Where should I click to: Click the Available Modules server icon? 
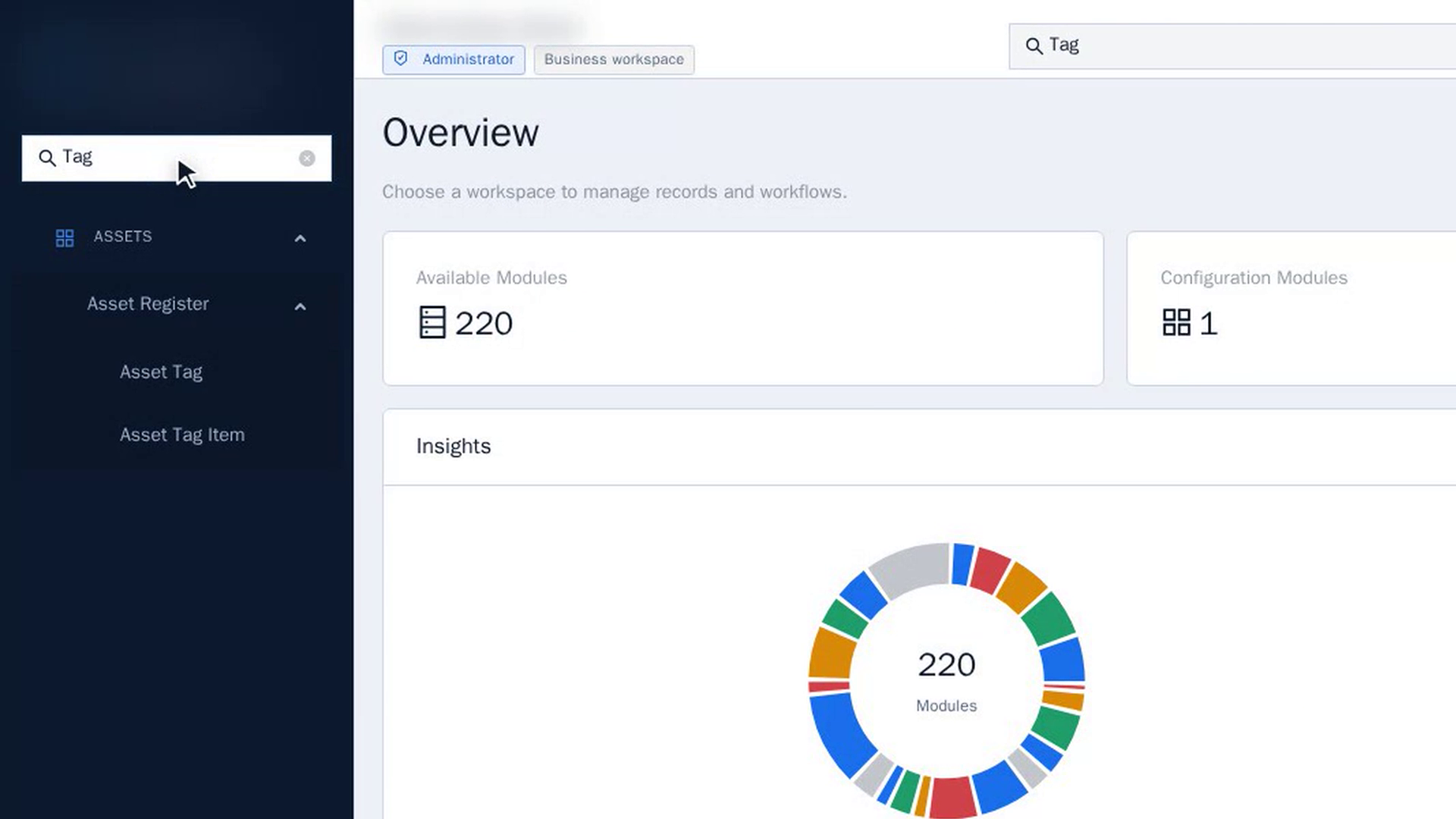[432, 322]
